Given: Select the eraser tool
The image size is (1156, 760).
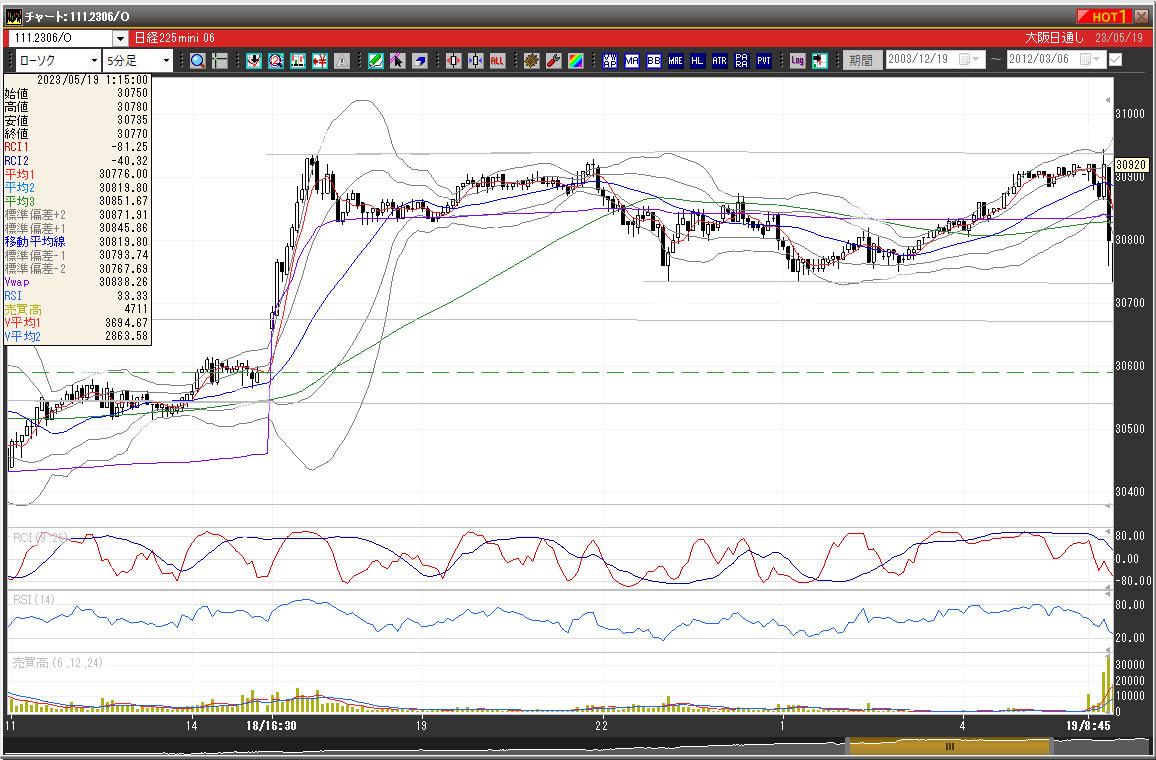Looking at the screenshot, I should tap(419, 60).
